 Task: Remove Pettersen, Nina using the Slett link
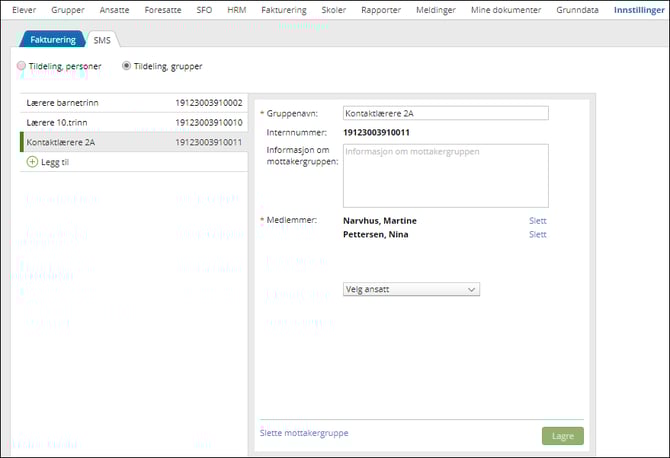537,235
